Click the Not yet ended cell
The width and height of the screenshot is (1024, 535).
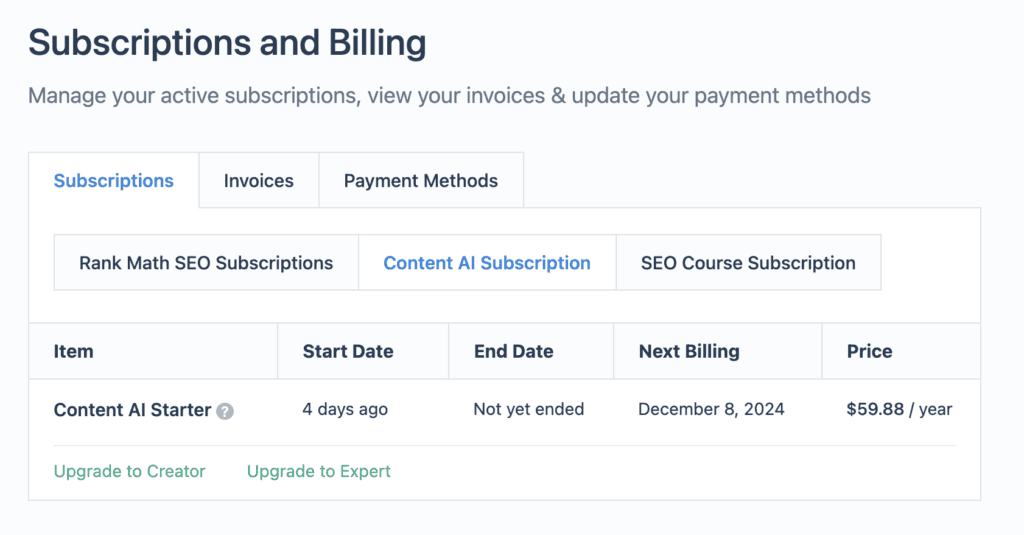coord(529,410)
